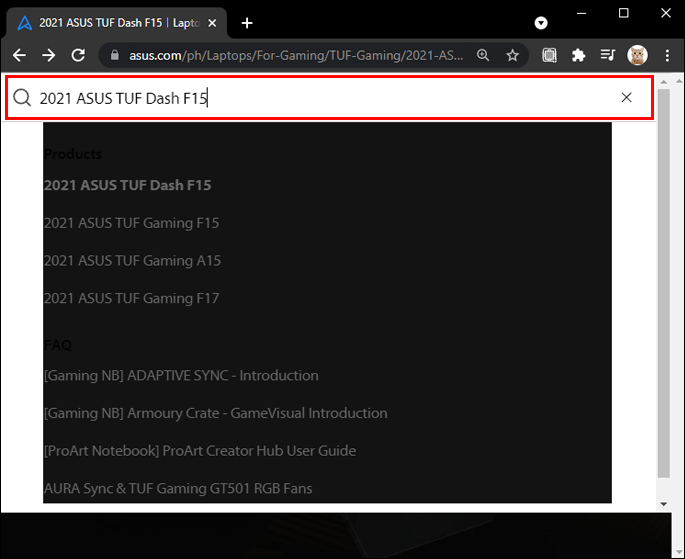The image size is (685, 559).
Task: Open FAQ ADAPTIVE SYNC - Introduction
Action: click(x=181, y=376)
